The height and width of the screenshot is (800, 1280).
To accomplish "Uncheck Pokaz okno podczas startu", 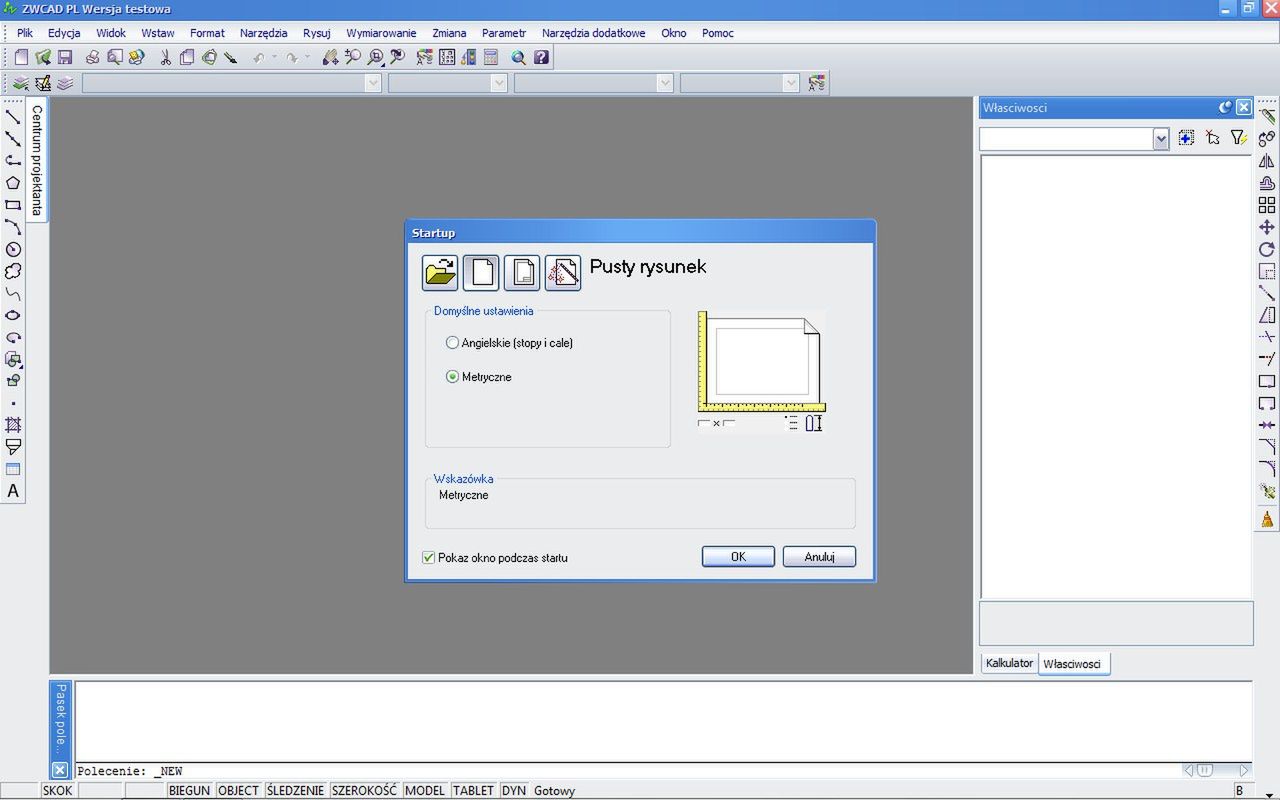I will click(429, 558).
